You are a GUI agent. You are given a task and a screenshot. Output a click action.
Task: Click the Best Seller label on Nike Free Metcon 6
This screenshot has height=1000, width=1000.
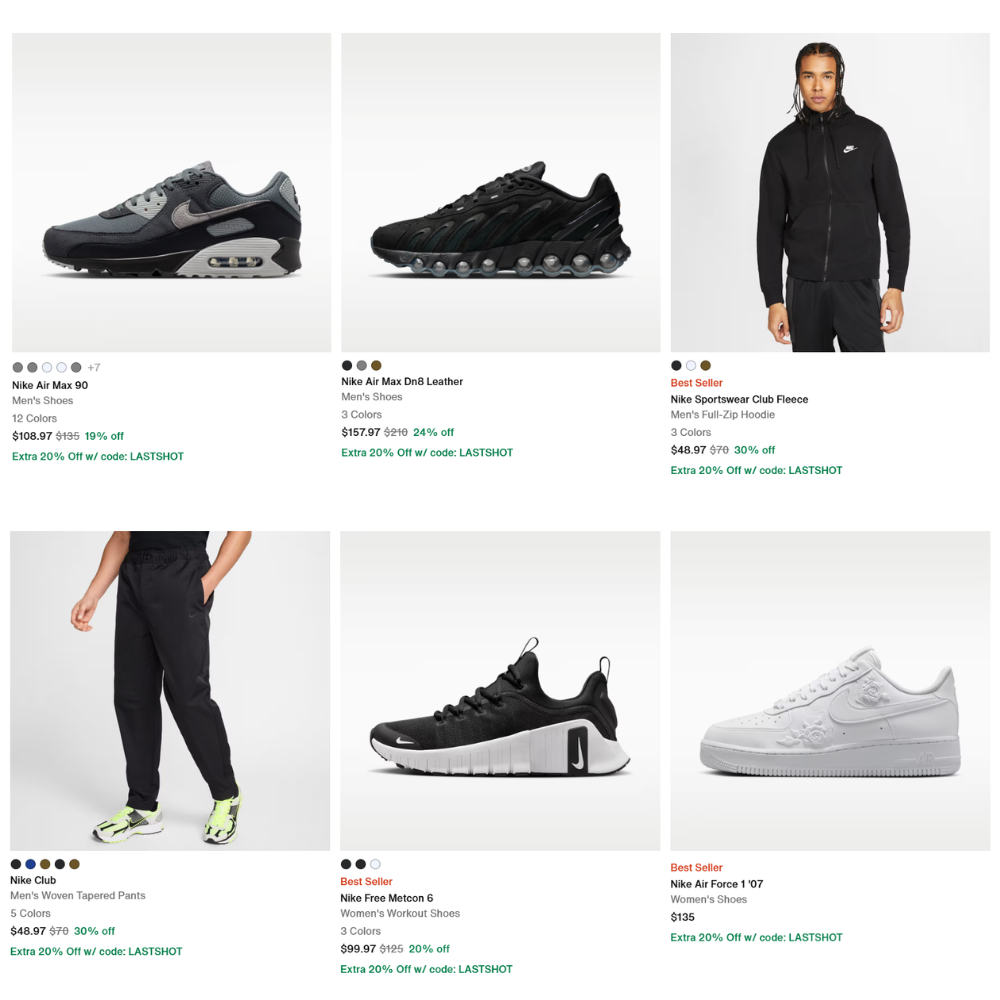coord(366,881)
